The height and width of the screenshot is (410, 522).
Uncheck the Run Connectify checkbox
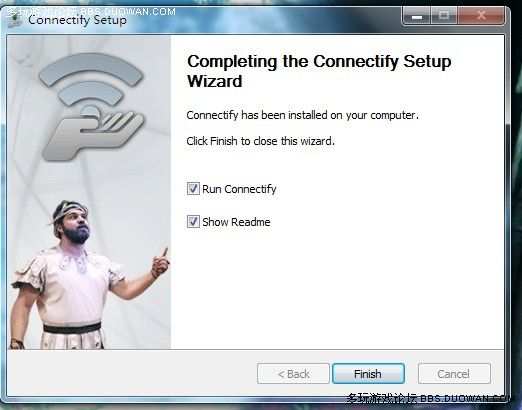[x=193, y=188]
